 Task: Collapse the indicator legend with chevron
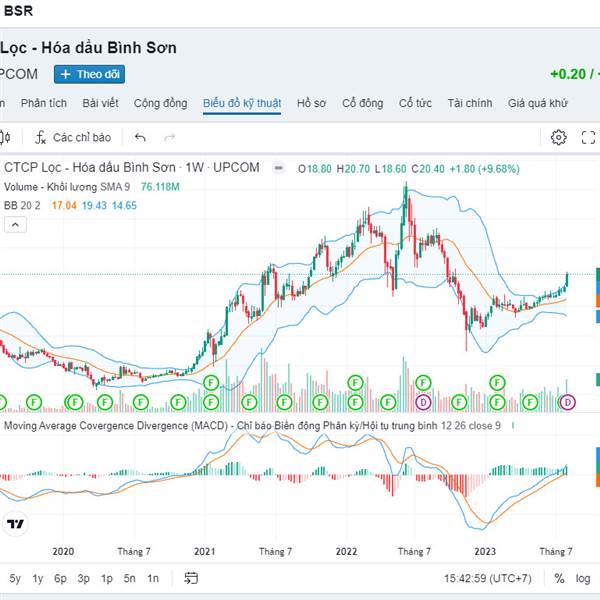click(x=15, y=225)
